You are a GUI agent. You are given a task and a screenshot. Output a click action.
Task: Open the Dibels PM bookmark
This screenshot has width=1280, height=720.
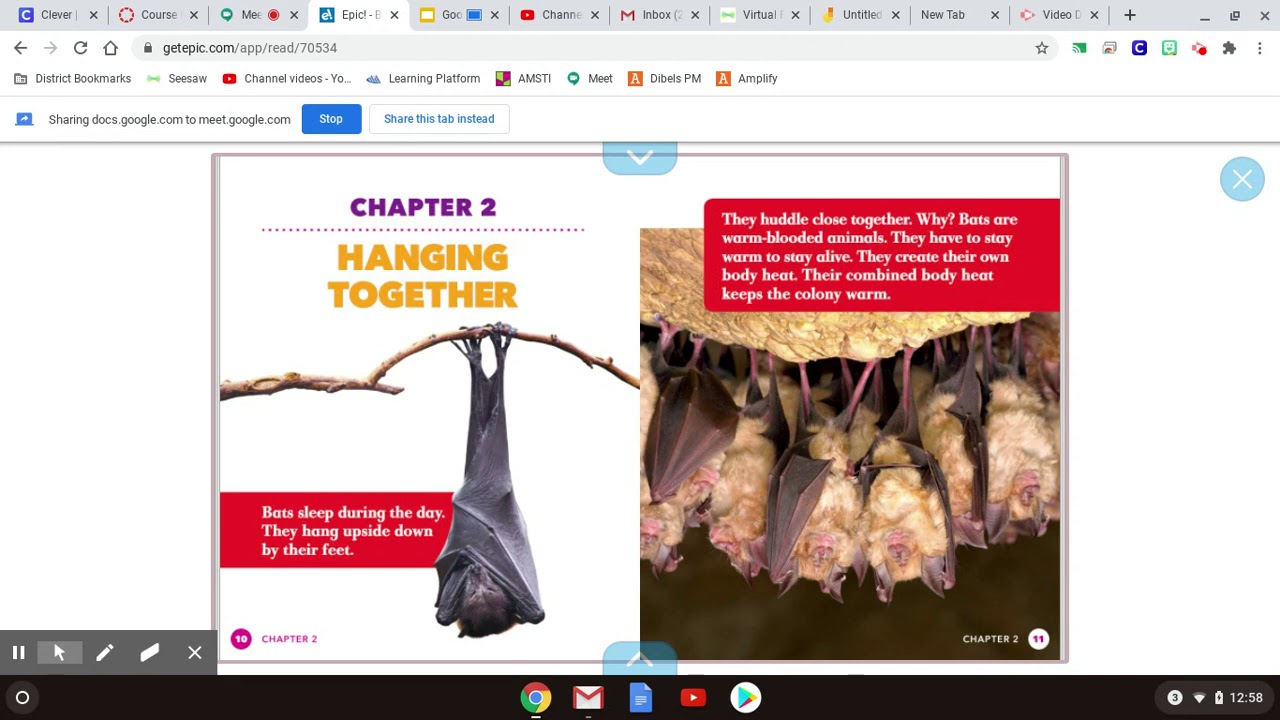coord(664,79)
